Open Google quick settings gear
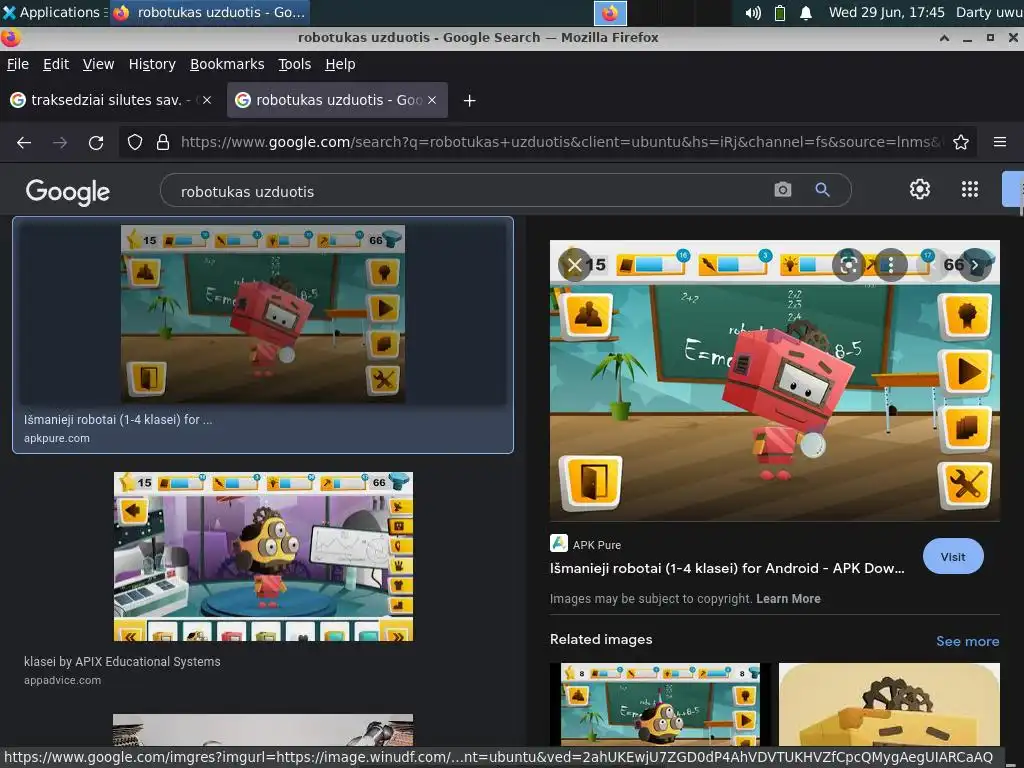The image size is (1024, 768). coord(920,189)
